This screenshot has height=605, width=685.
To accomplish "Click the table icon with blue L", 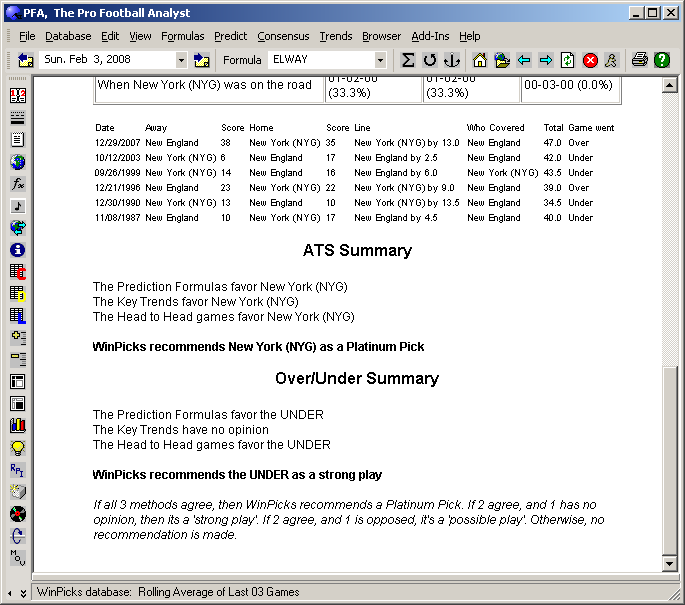I will pos(18,316).
